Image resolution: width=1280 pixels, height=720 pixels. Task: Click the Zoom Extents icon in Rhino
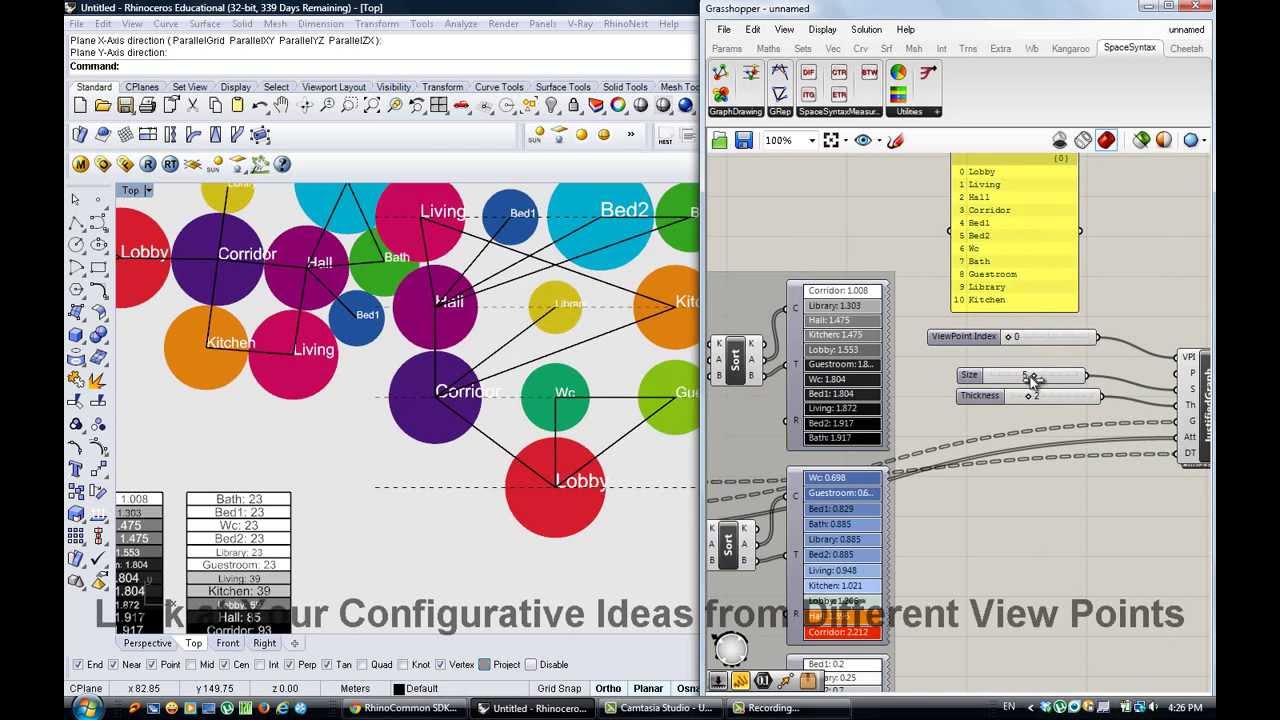click(372, 105)
